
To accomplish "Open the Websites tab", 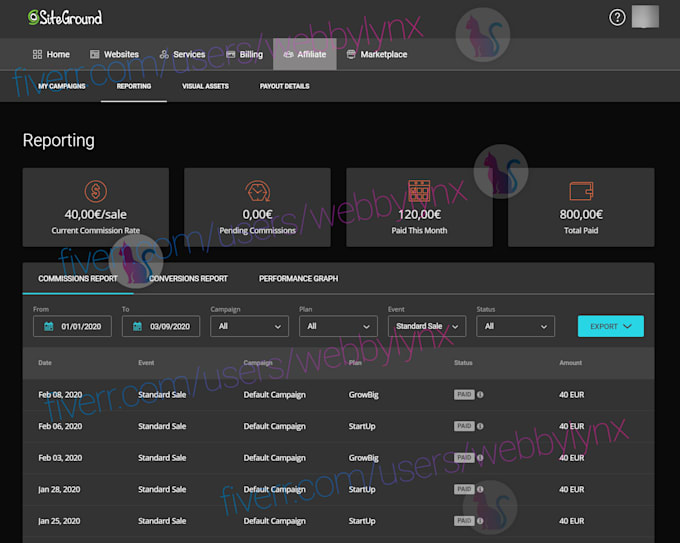I will coord(114,54).
